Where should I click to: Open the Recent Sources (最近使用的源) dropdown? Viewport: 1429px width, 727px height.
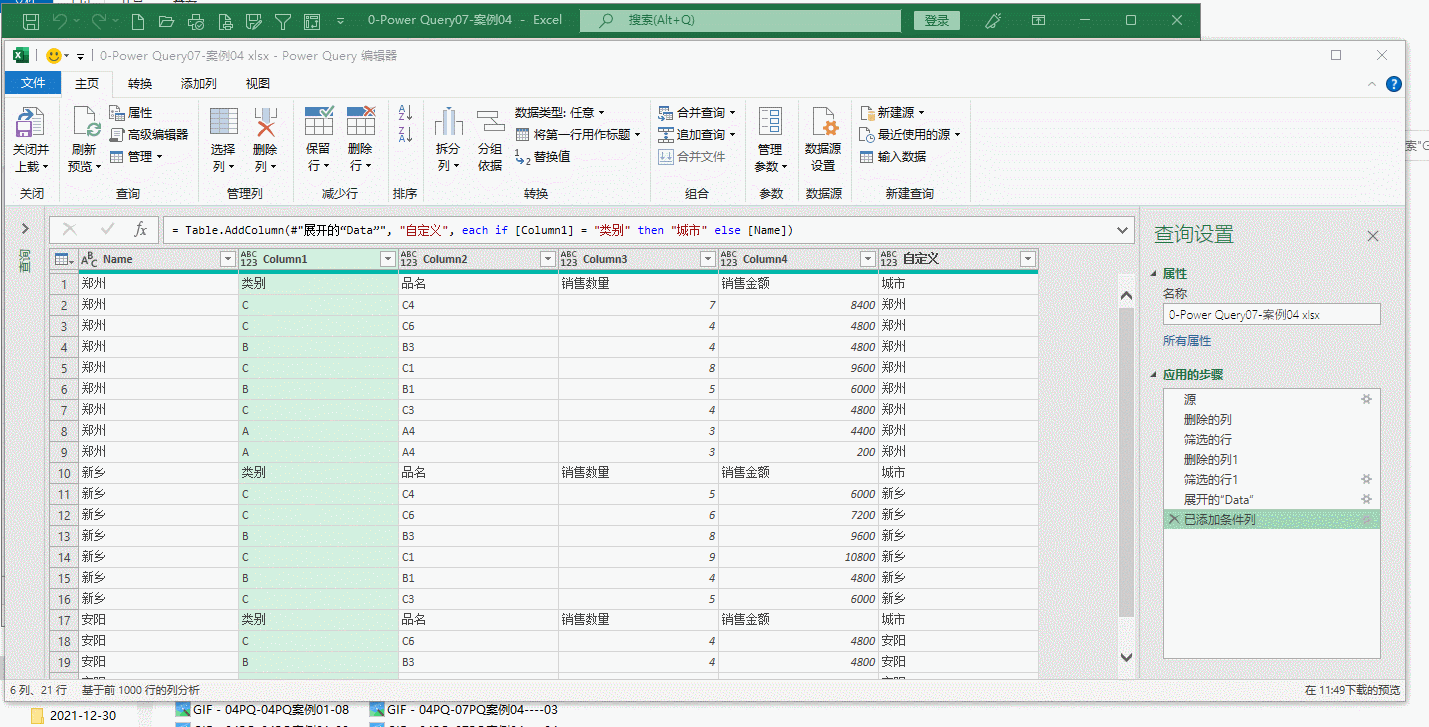[x=910, y=135]
